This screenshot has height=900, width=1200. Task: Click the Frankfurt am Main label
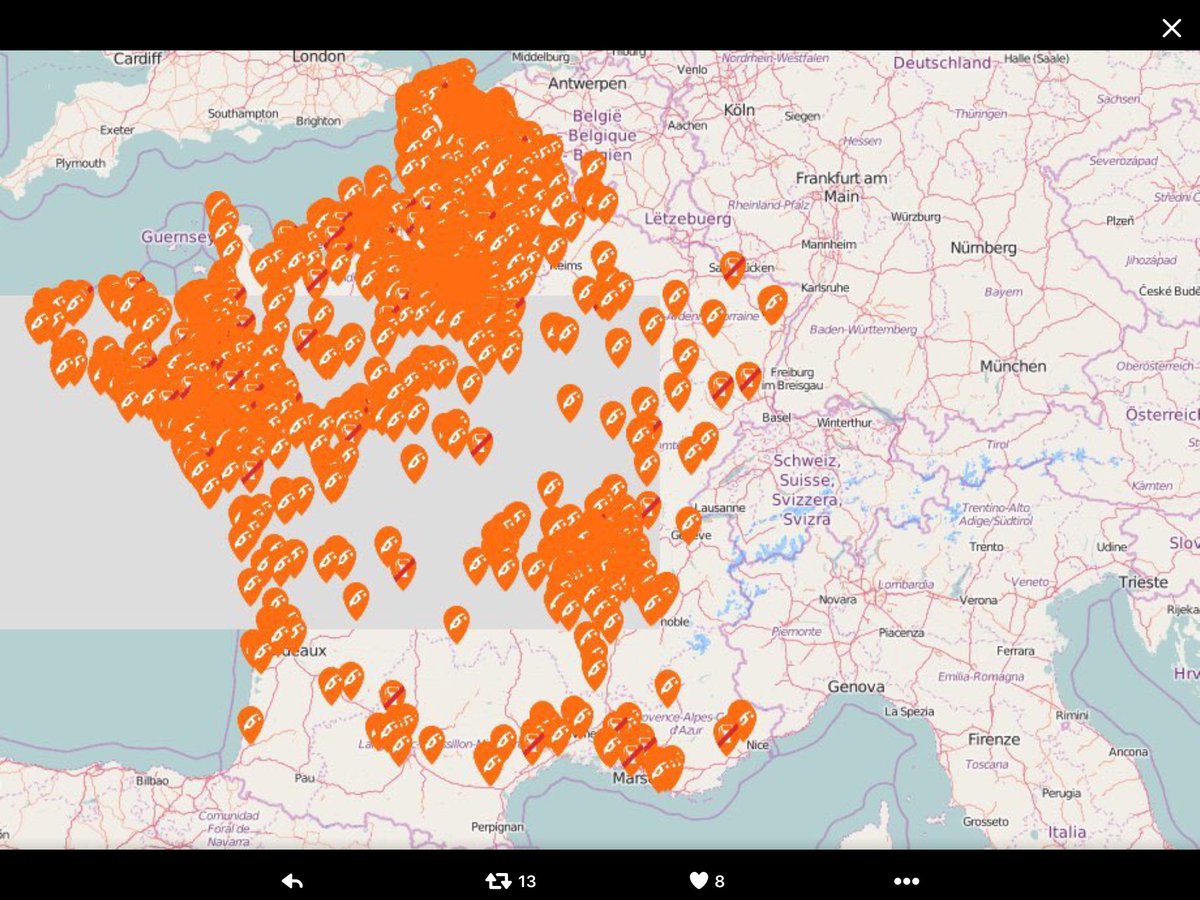(x=841, y=187)
